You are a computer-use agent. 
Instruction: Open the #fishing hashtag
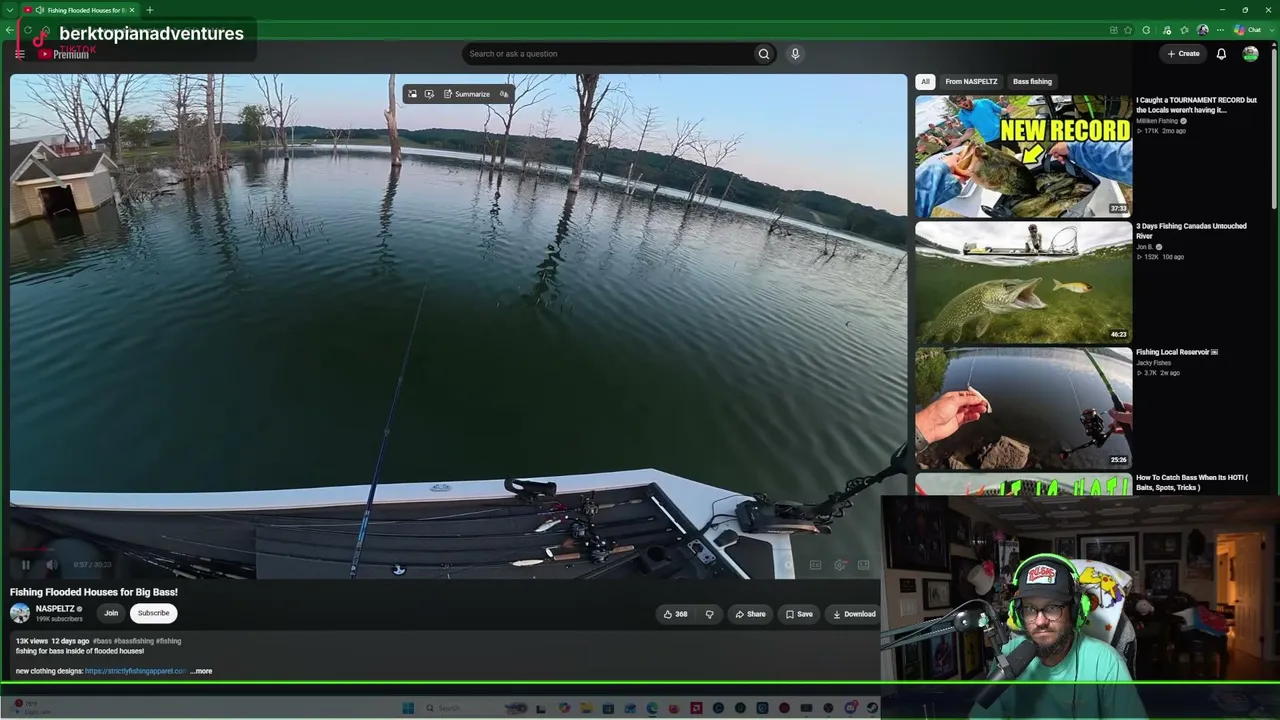click(168, 641)
